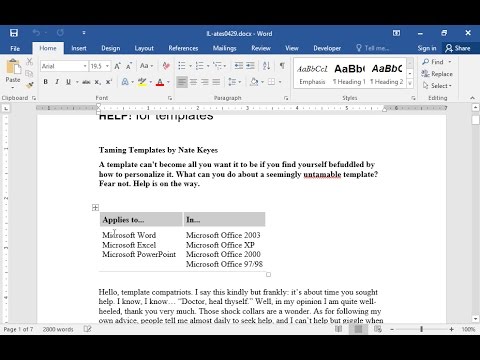Viewport: 480px width, 360px height.
Task: Cut the selection with the scissors icon
Action: pyautogui.click(x=29, y=61)
